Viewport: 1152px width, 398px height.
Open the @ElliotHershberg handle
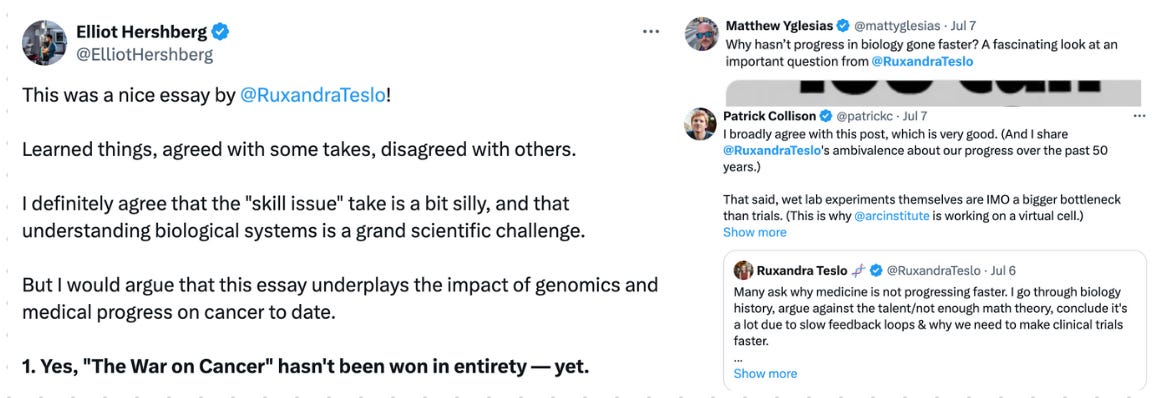pyautogui.click(x=144, y=54)
